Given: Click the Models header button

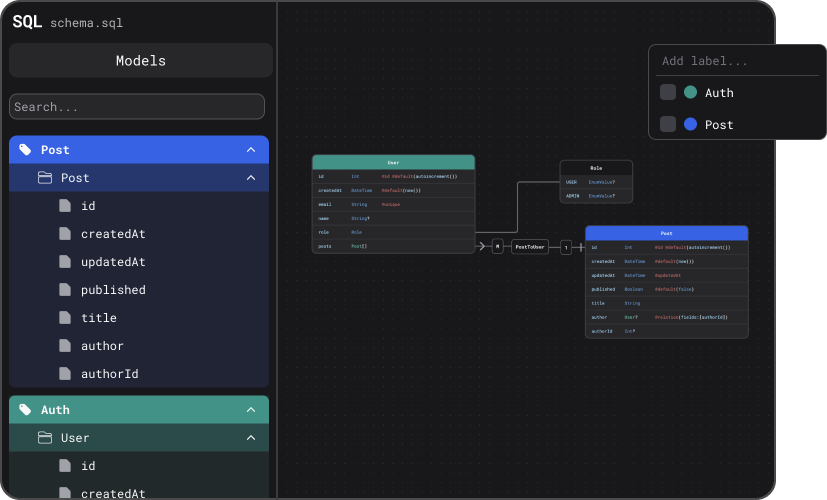Looking at the screenshot, I should coord(141,61).
